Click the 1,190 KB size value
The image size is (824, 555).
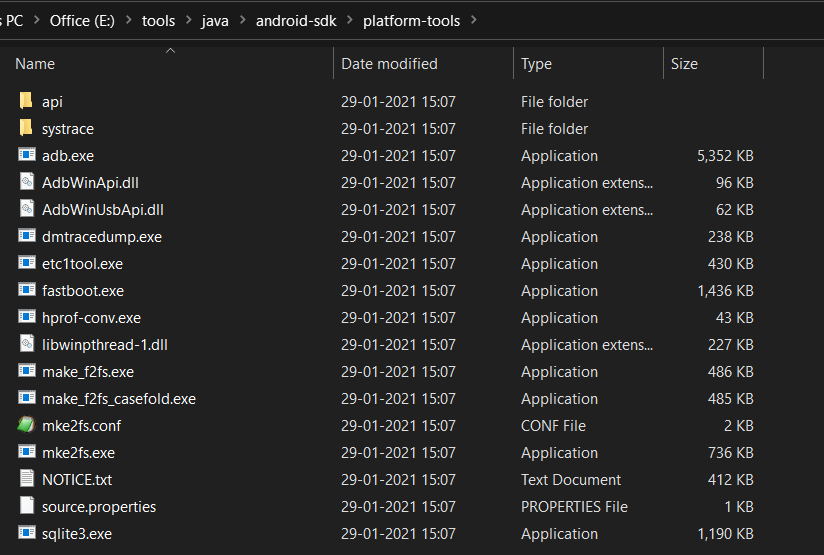[x=725, y=534]
